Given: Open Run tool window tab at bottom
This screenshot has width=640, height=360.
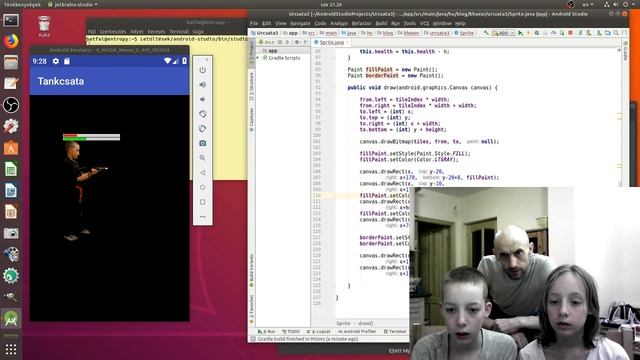Looking at the screenshot, I should point(266,331).
